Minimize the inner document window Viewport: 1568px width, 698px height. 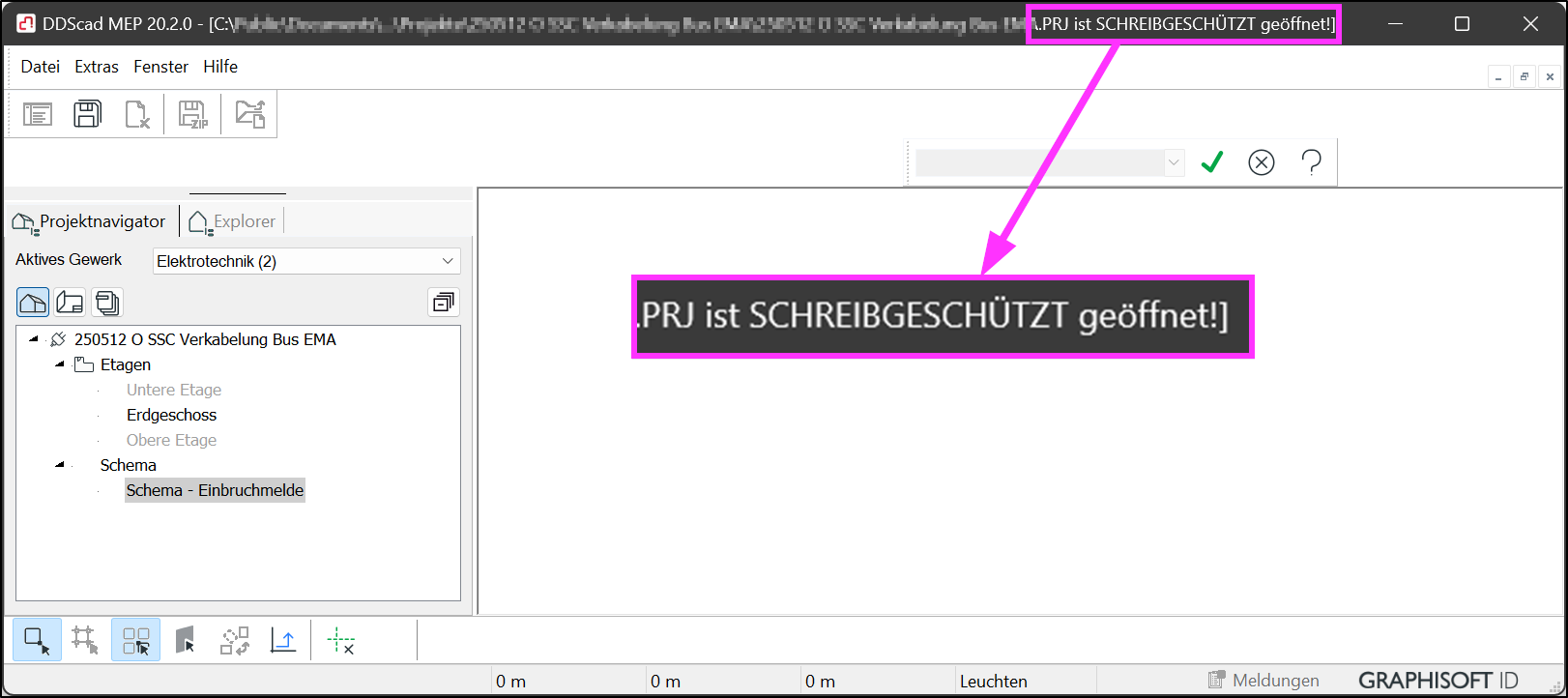(1499, 77)
